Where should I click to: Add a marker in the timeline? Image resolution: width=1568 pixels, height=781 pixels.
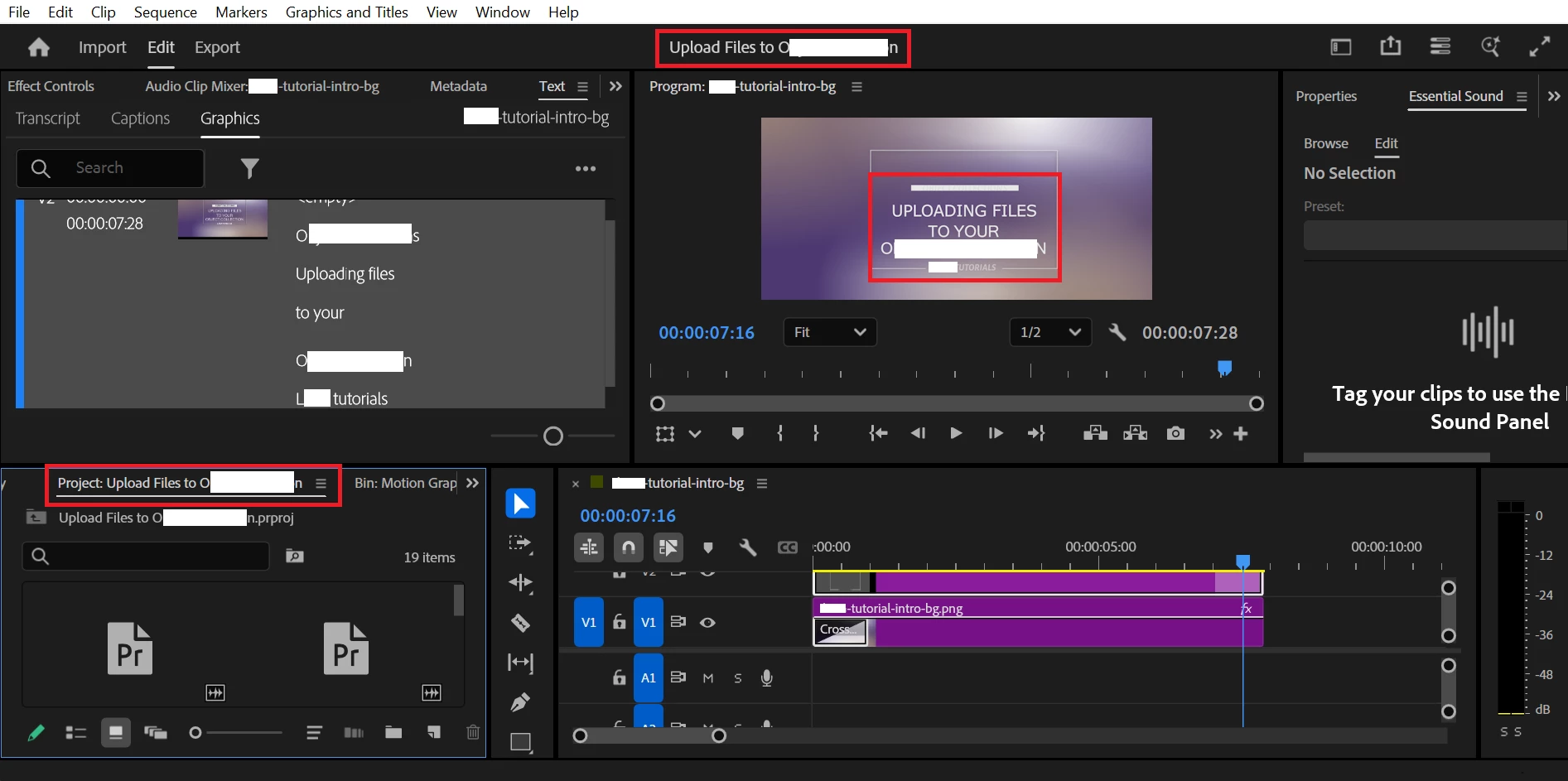(707, 547)
